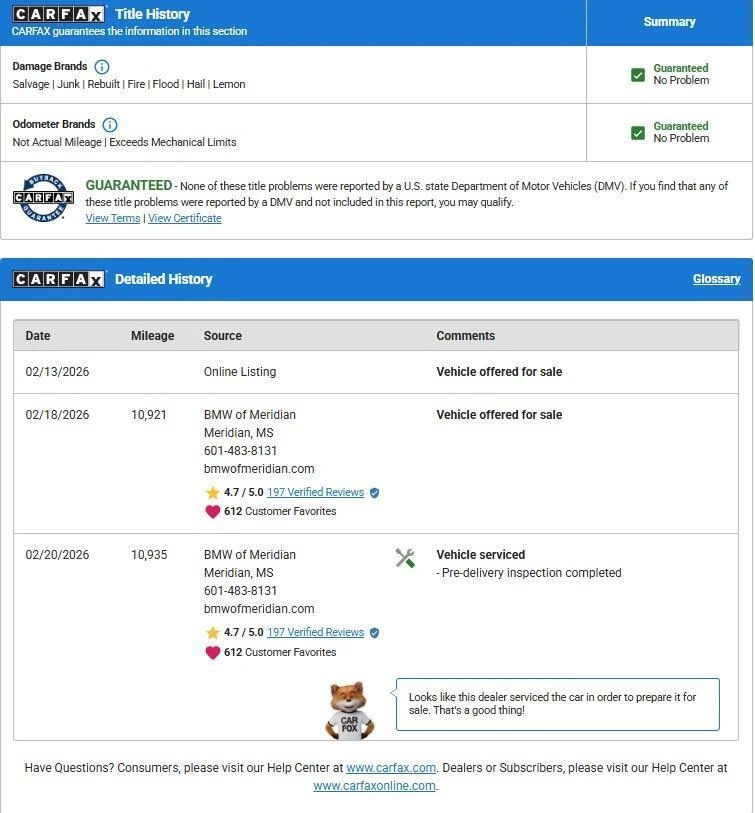755x813 pixels.
Task: Click the heart favorites icon in the 02/20/2026 entry
Action: (x=212, y=652)
